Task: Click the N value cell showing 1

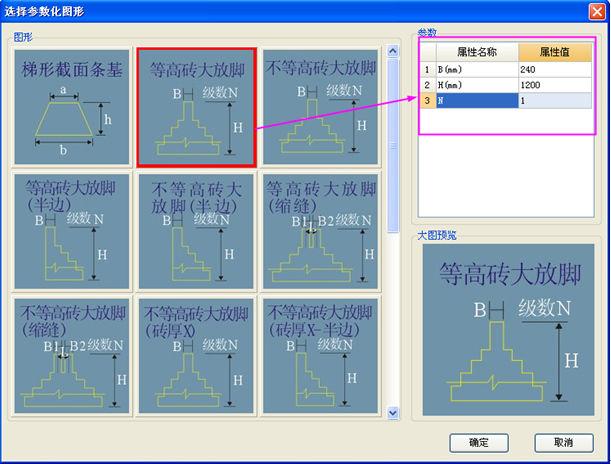Action: click(556, 100)
